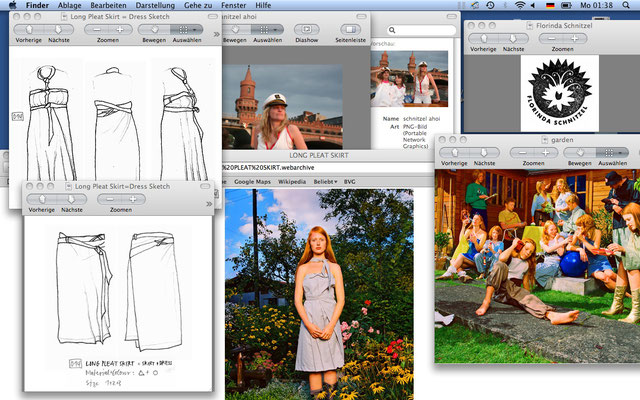The height and width of the screenshot is (400, 640).
Task: Zoom in in garden window
Action: coord(546,153)
